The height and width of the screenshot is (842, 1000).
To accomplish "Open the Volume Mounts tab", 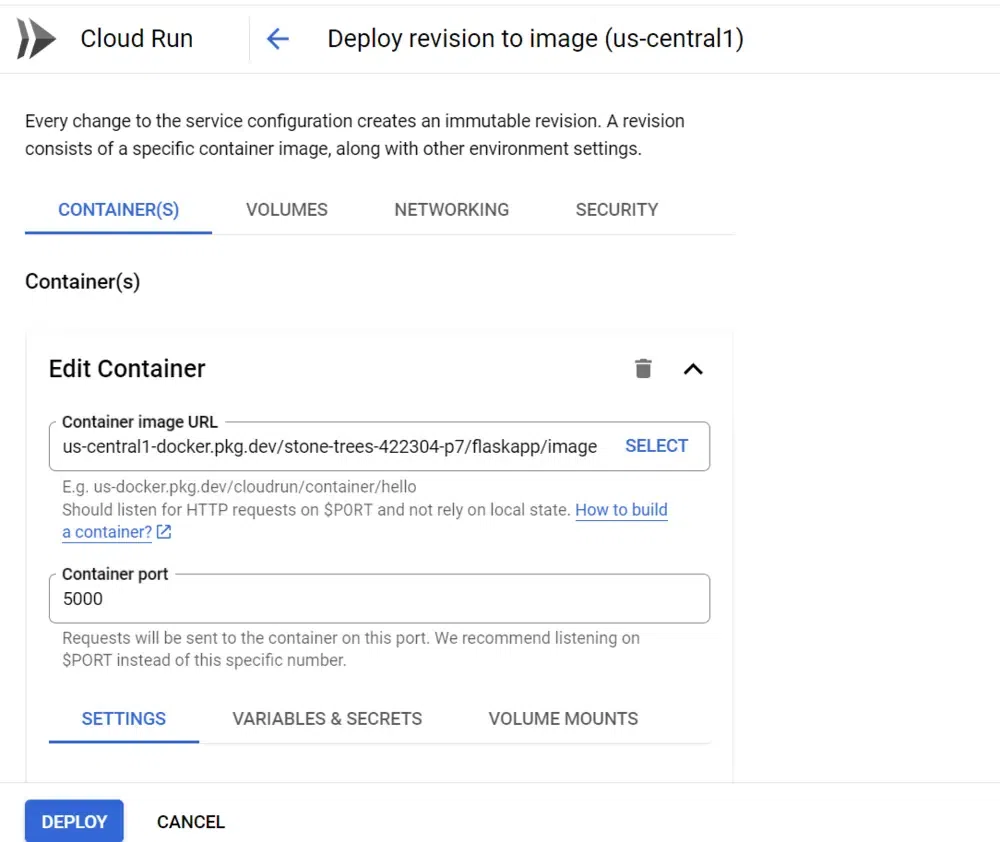I will (x=563, y=719).
